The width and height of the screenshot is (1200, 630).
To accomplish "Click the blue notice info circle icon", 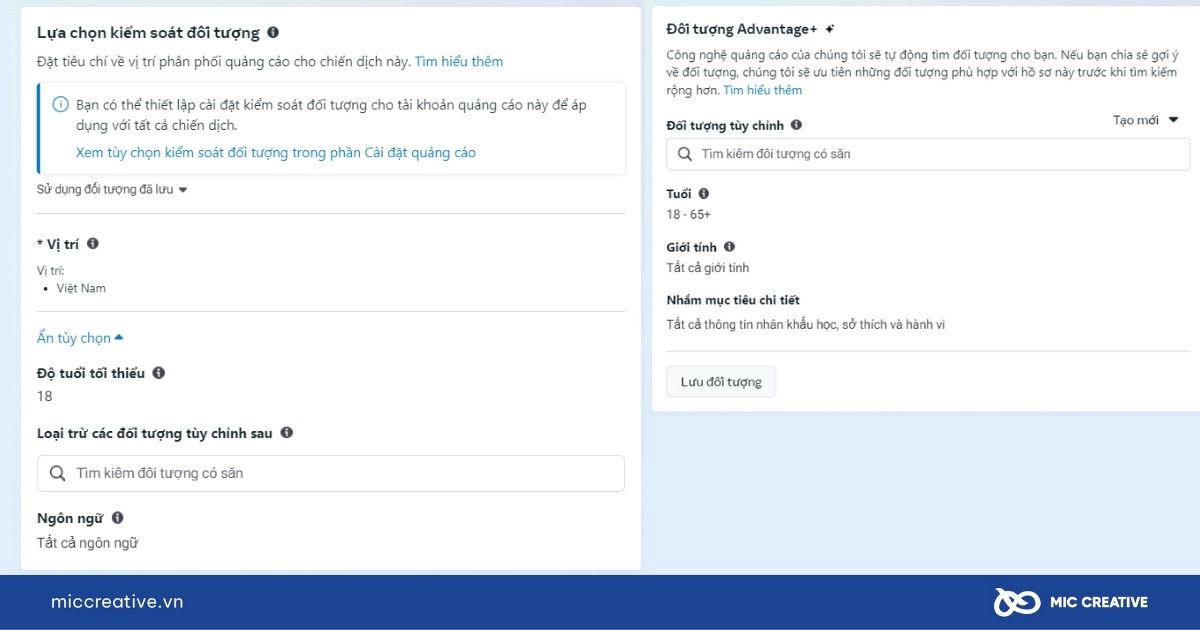I will (x=59, y=105).
